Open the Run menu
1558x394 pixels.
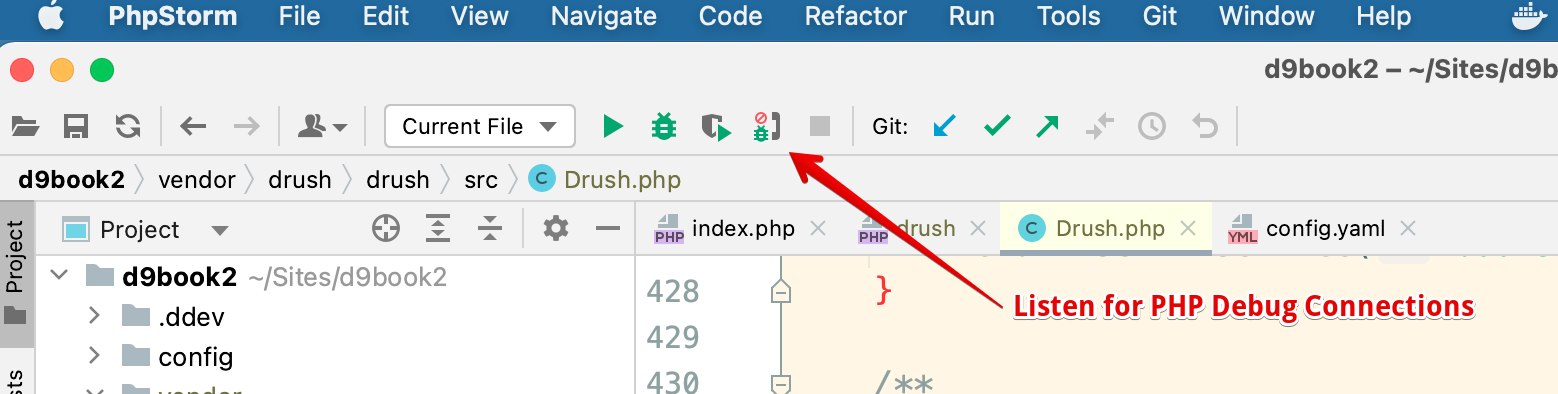971,17
